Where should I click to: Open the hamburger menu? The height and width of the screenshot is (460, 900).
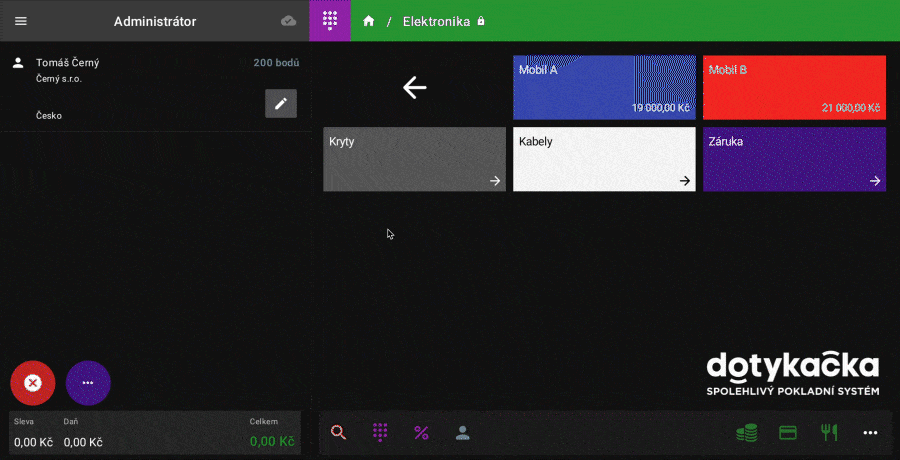pyautogui.click(x=21, y=21)
